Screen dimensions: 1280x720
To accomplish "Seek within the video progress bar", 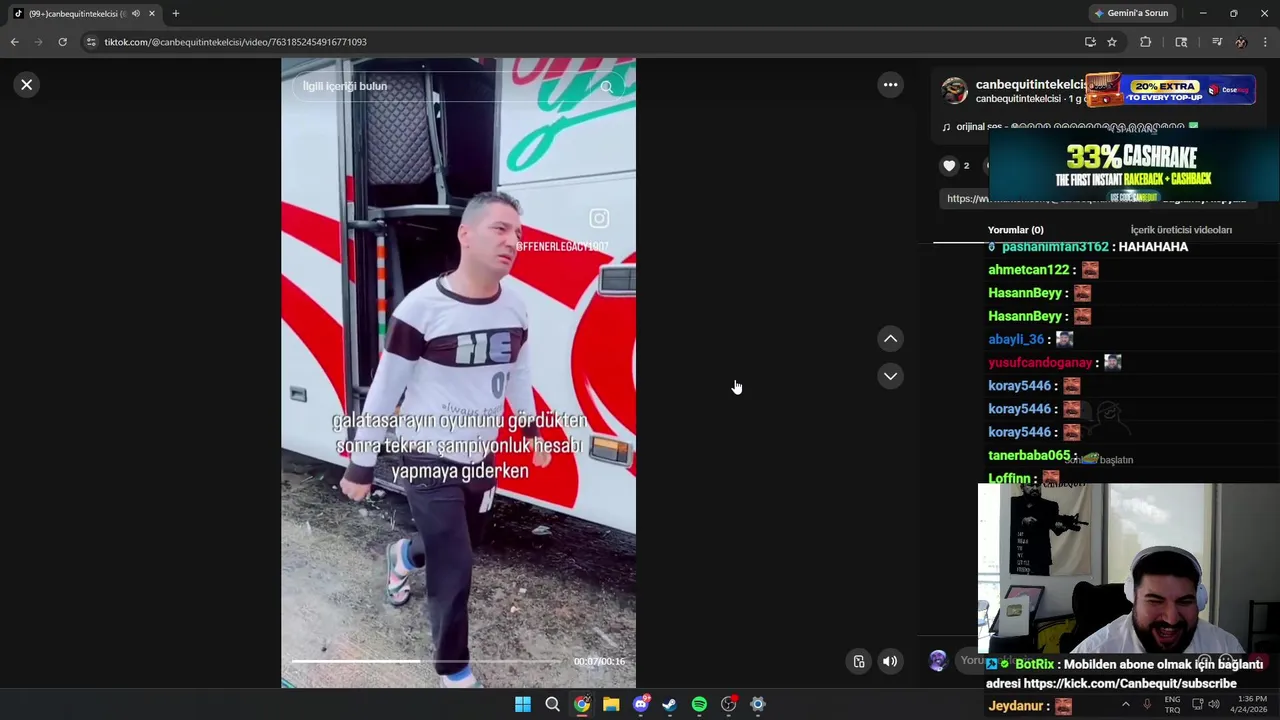I will [x=427, y=661].
